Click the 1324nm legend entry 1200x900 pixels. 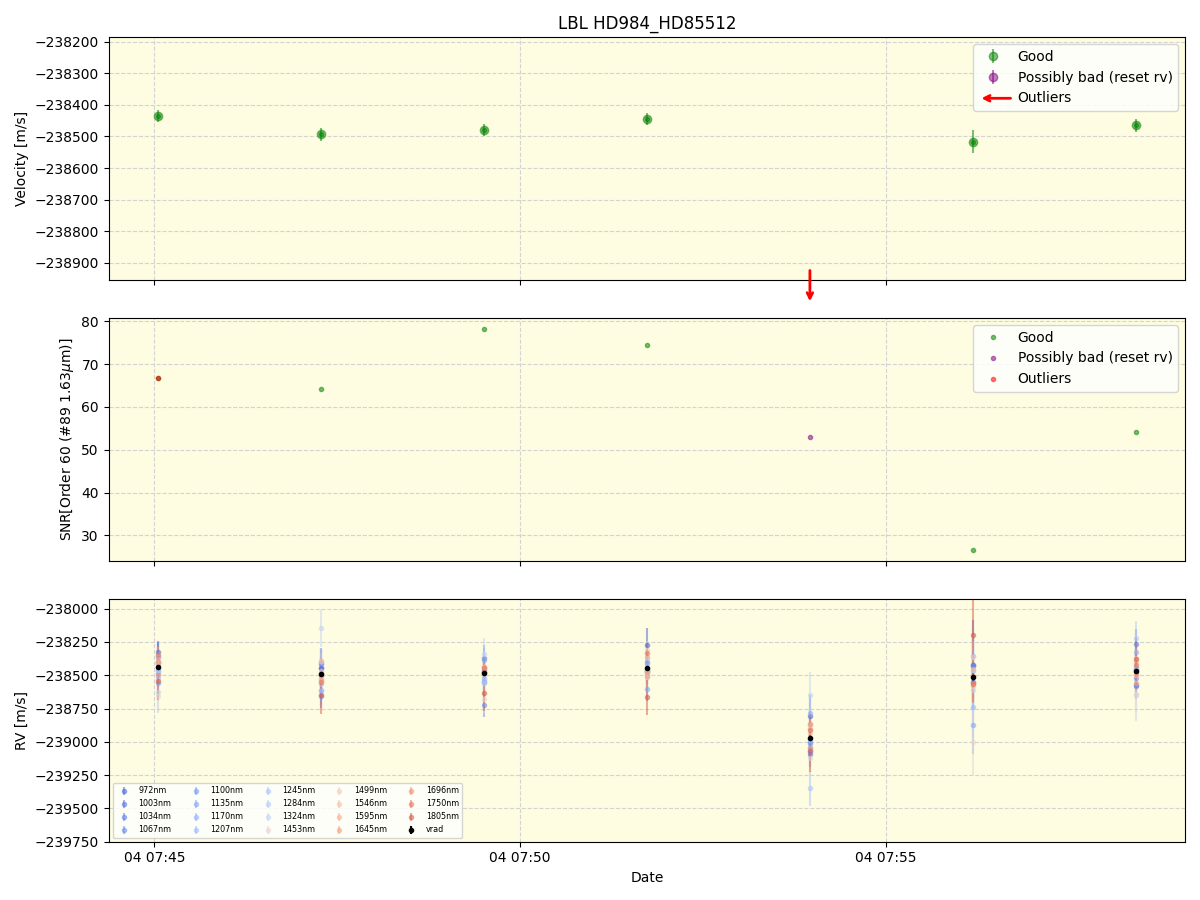point(288,816)
